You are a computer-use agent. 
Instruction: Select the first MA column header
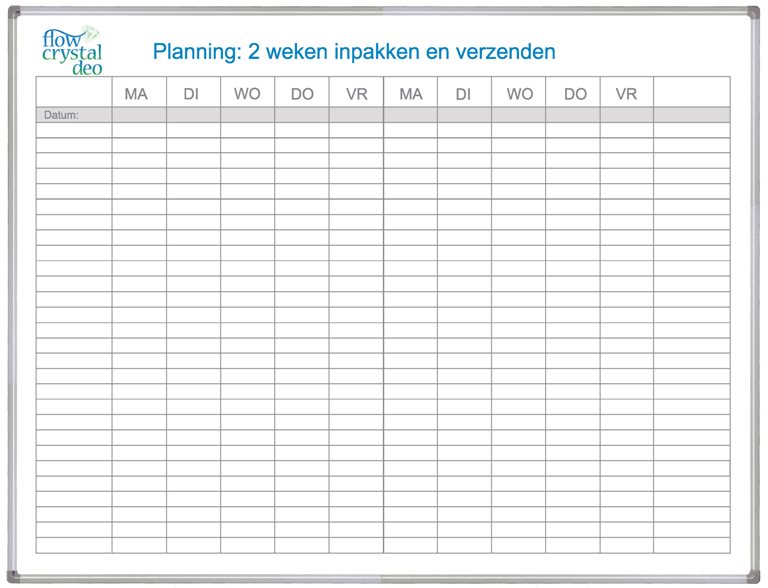[x=136, y=94]
